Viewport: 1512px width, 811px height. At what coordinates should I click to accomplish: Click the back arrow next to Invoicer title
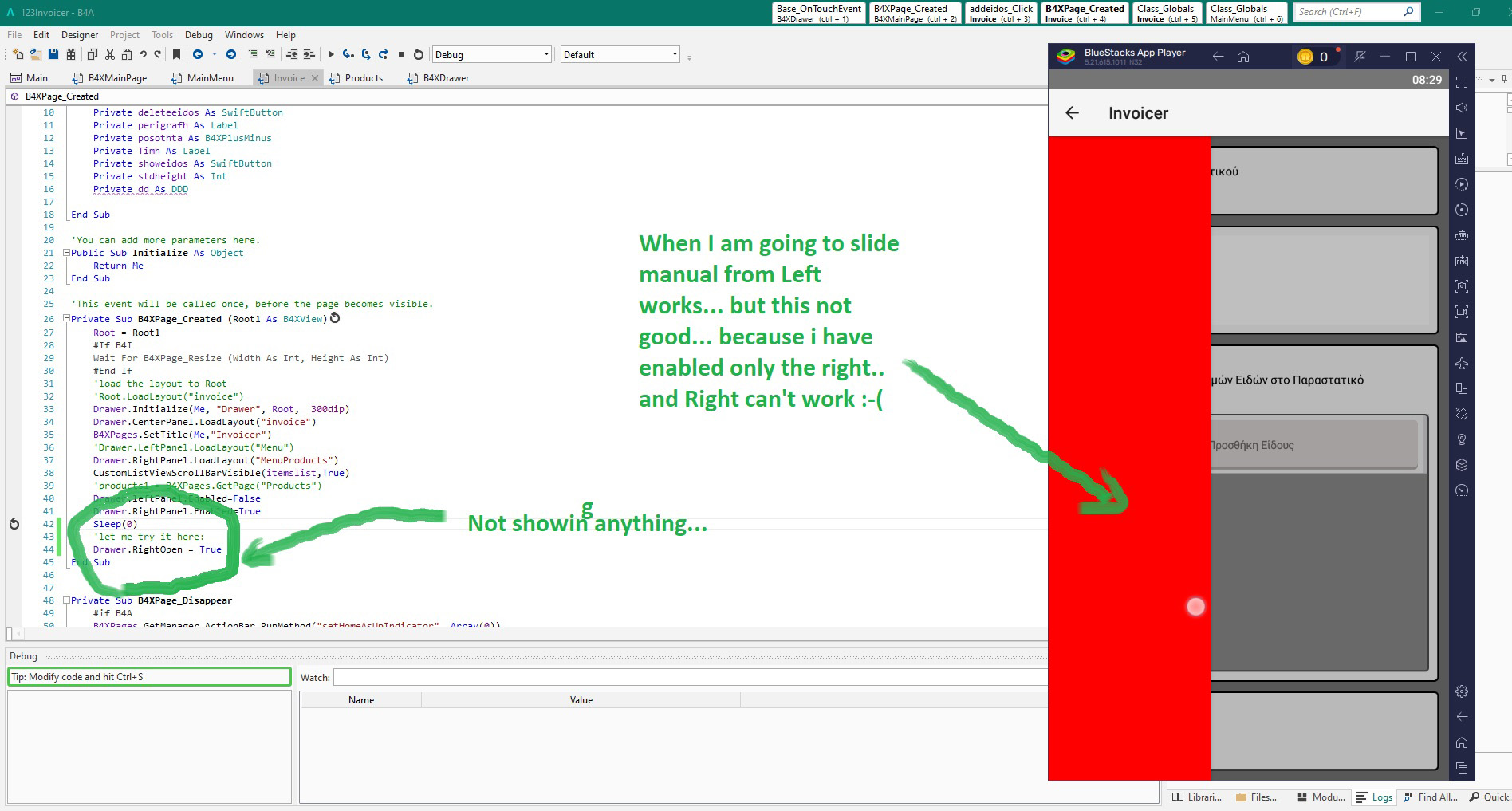[1073, 113]
